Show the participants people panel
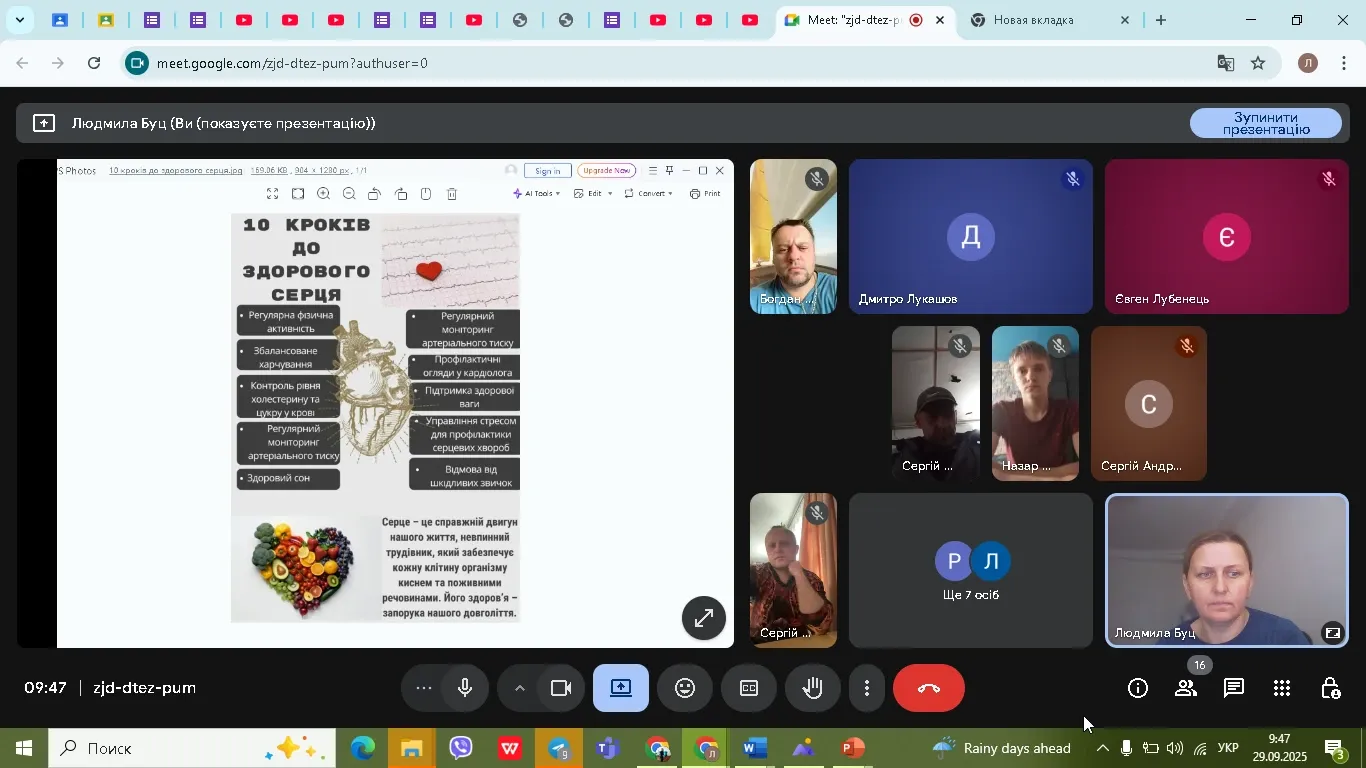This screenshot has width=1366, height=768. click(x=1186, y=688)
